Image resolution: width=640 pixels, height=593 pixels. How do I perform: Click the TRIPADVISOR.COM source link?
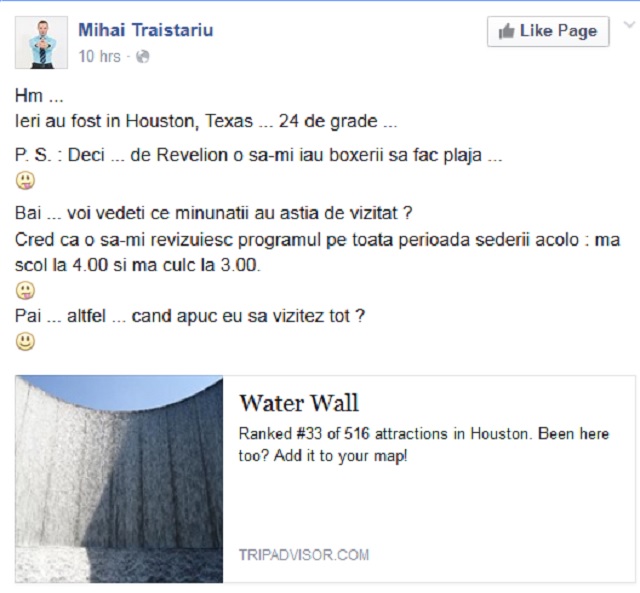304,555
